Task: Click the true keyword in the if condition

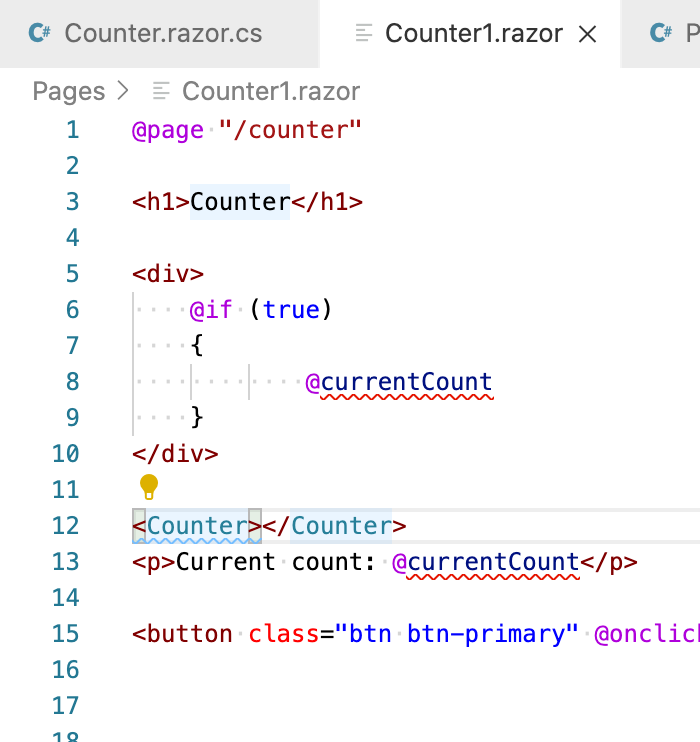Action: tap(292, 310)
